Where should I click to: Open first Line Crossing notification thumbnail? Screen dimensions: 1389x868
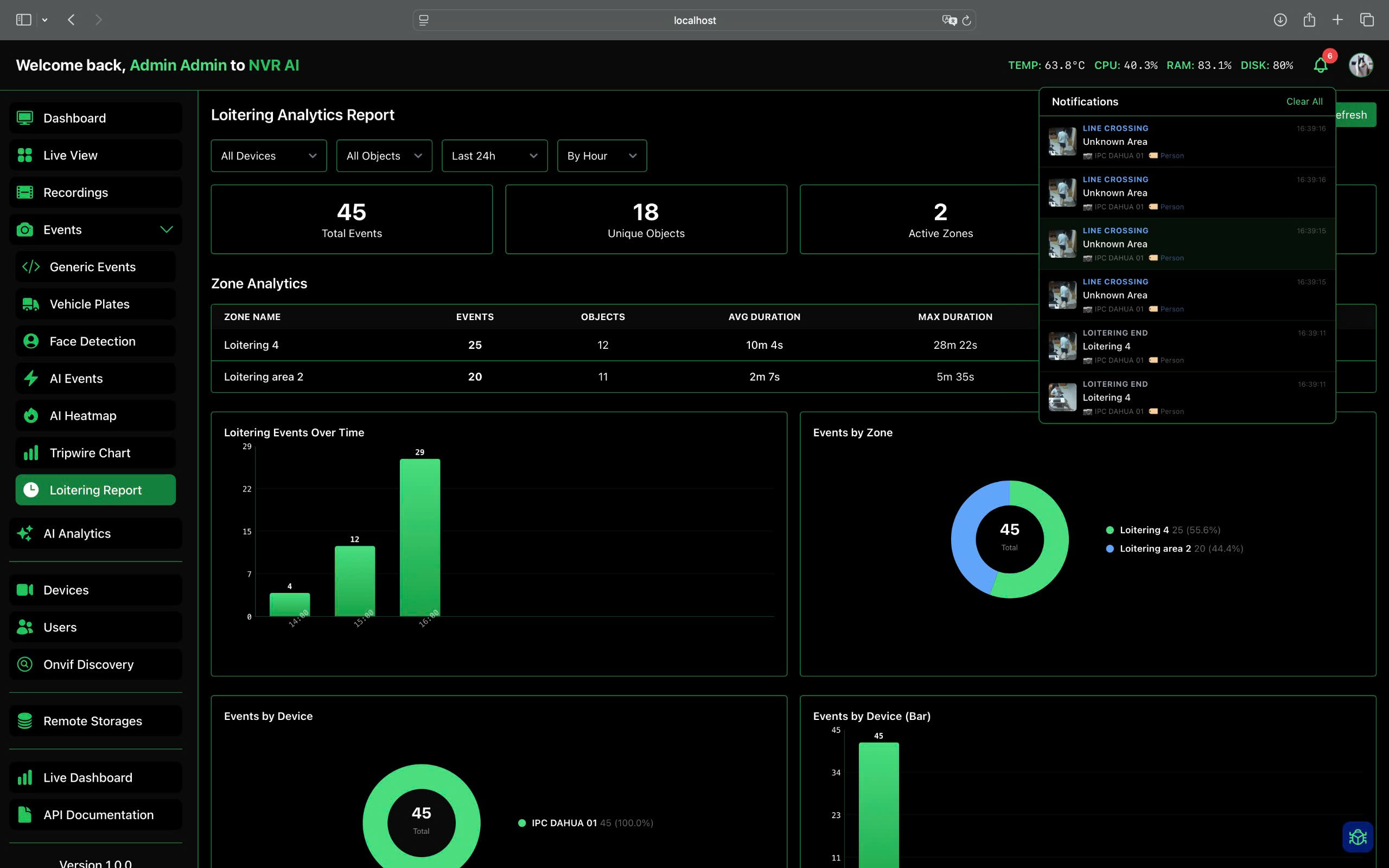(x=1062, y=142)
